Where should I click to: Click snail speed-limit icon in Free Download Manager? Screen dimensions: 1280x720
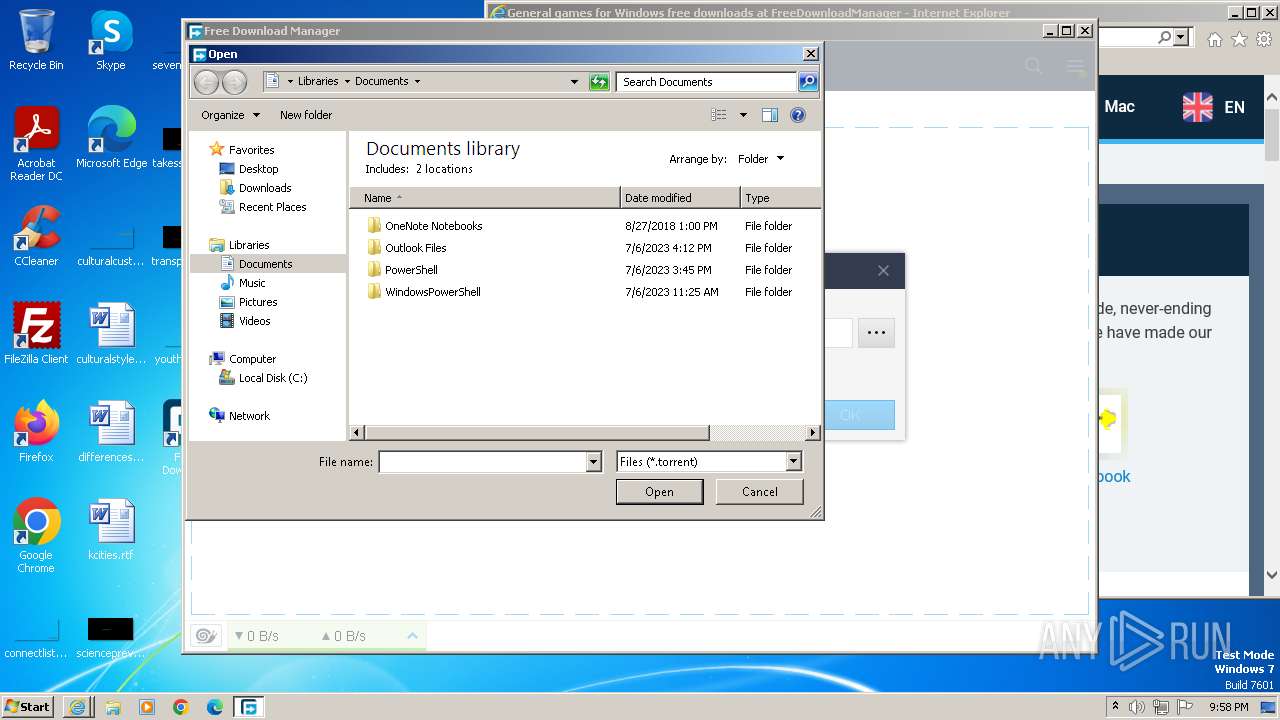(206, 636)
